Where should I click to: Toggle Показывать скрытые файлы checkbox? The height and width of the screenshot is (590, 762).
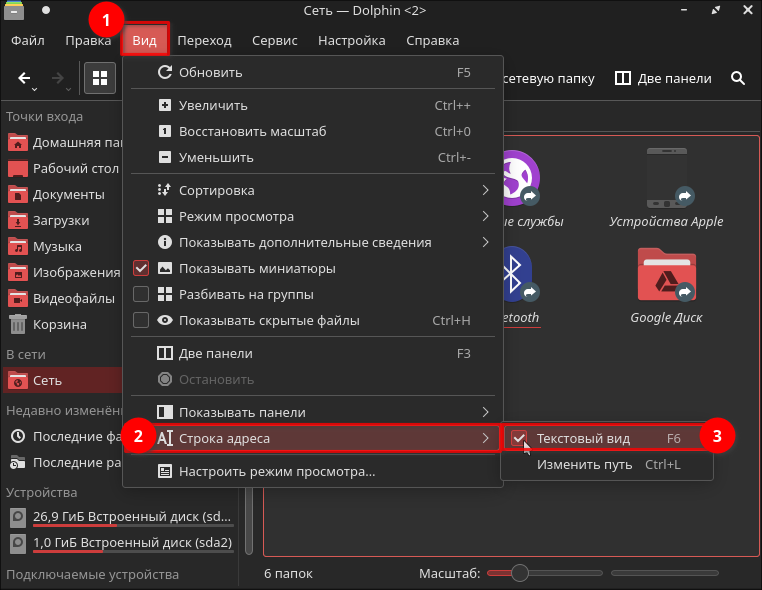click(141, 321)
